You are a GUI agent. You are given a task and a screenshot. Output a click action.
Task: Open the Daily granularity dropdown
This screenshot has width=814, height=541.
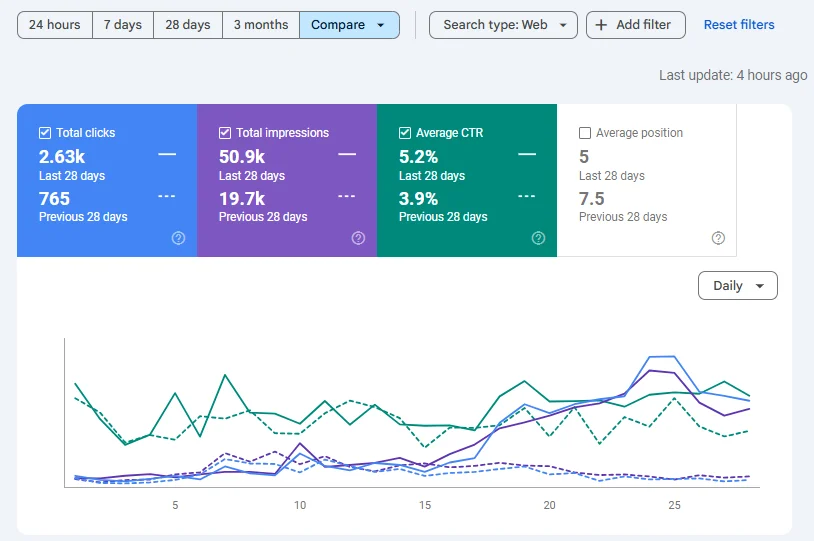point(738,286)
